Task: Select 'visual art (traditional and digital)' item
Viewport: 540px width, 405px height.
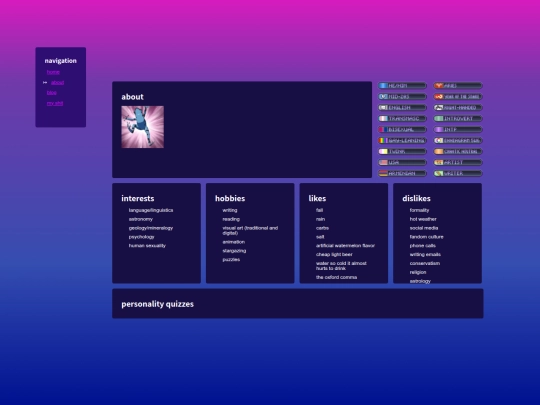Action: tap(250, 230)
